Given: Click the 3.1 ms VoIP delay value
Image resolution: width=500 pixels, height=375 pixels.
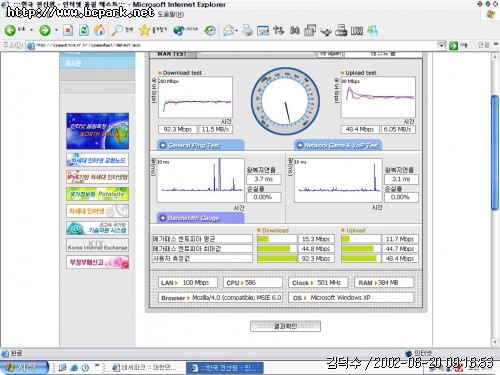Looking at the screenshot, I should click(x=401, y=179).
